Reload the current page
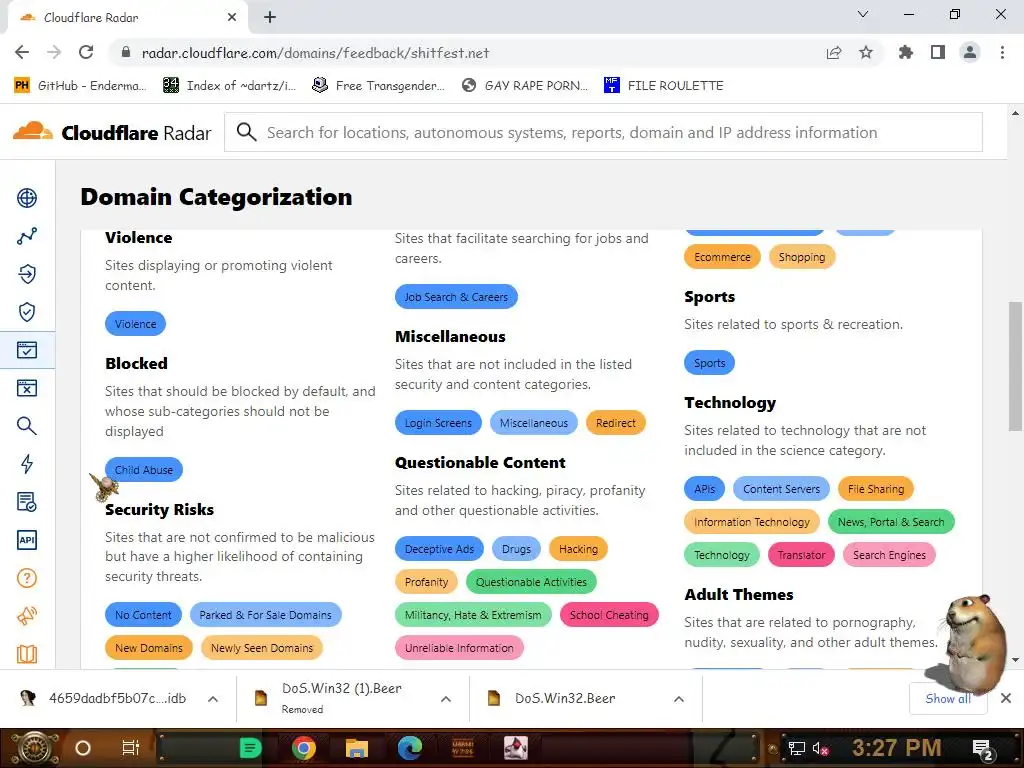This screenshot has width=1024, height=768. [86, 52]
